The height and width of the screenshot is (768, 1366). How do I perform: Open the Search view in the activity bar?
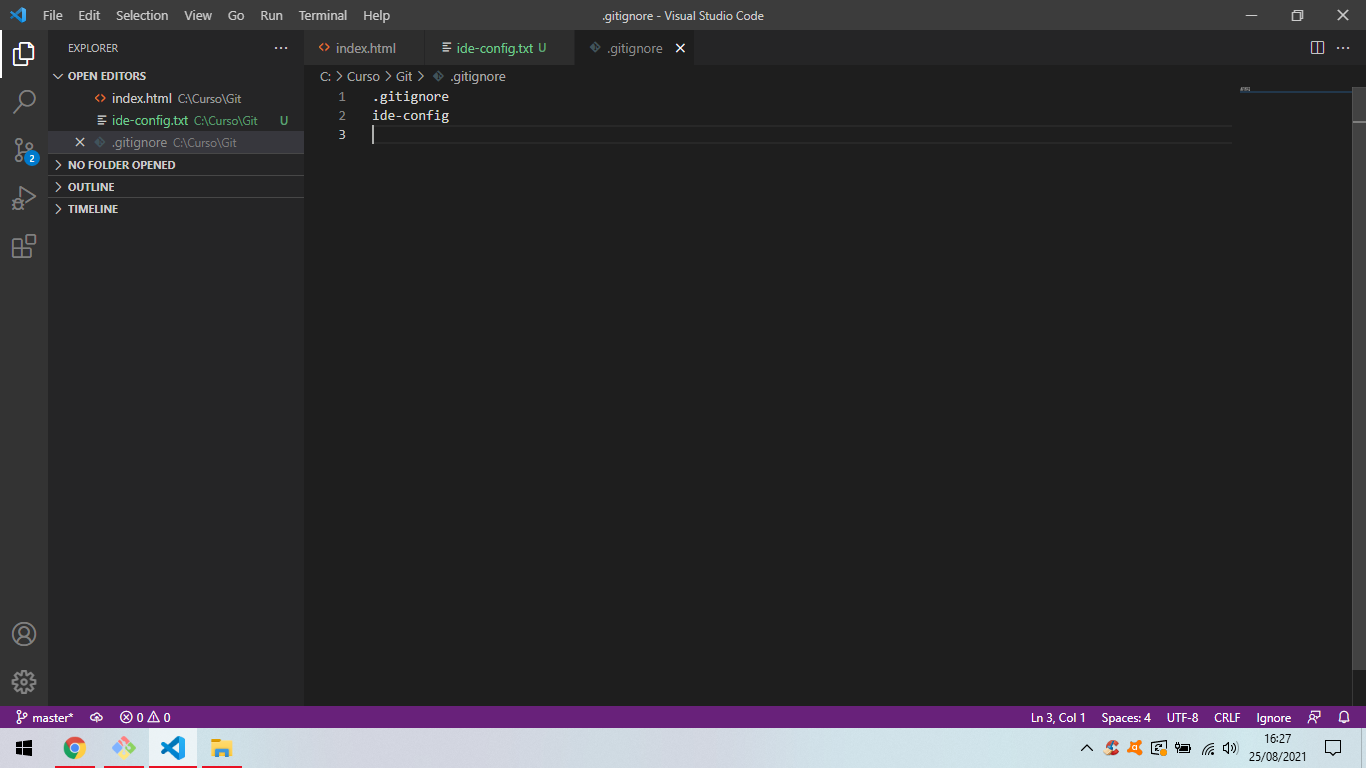[24, 102]
